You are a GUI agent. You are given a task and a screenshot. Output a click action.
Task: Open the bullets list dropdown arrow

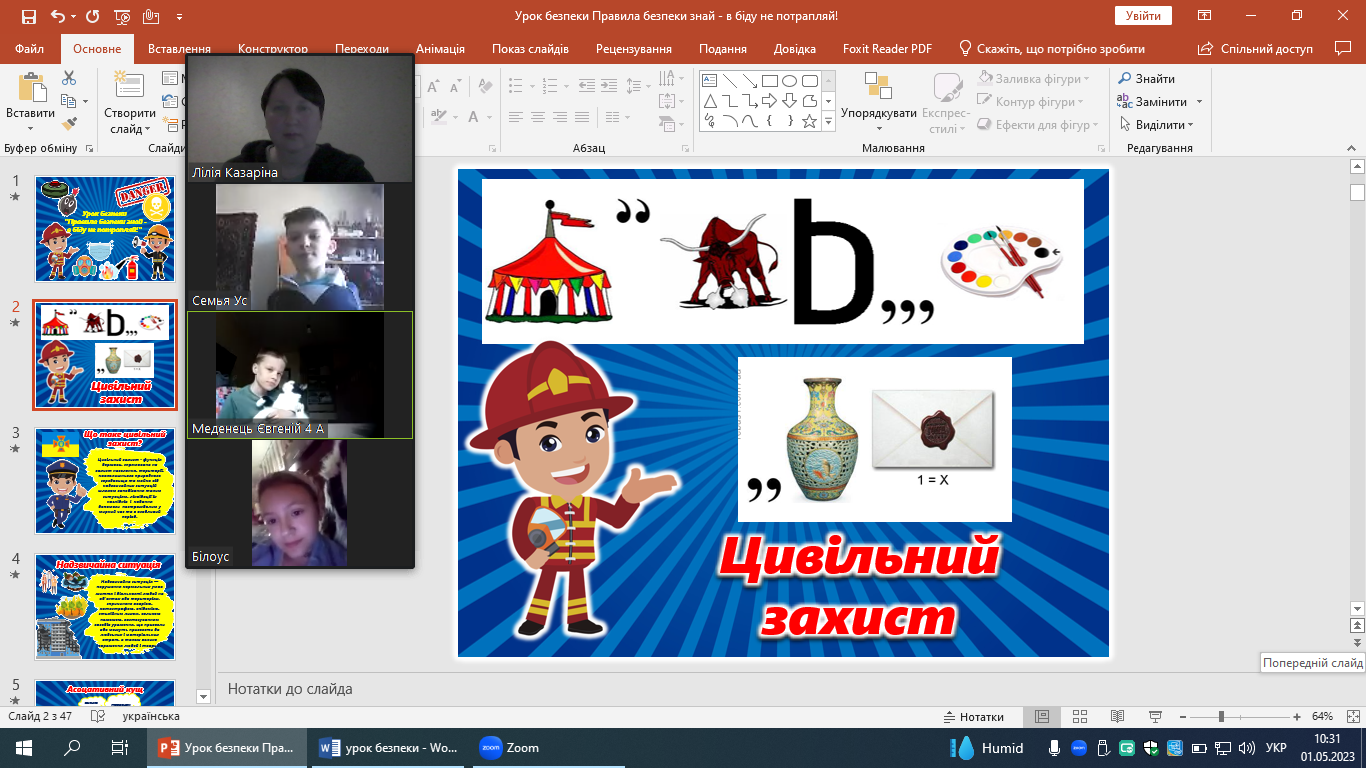click(x=530, y=85)
